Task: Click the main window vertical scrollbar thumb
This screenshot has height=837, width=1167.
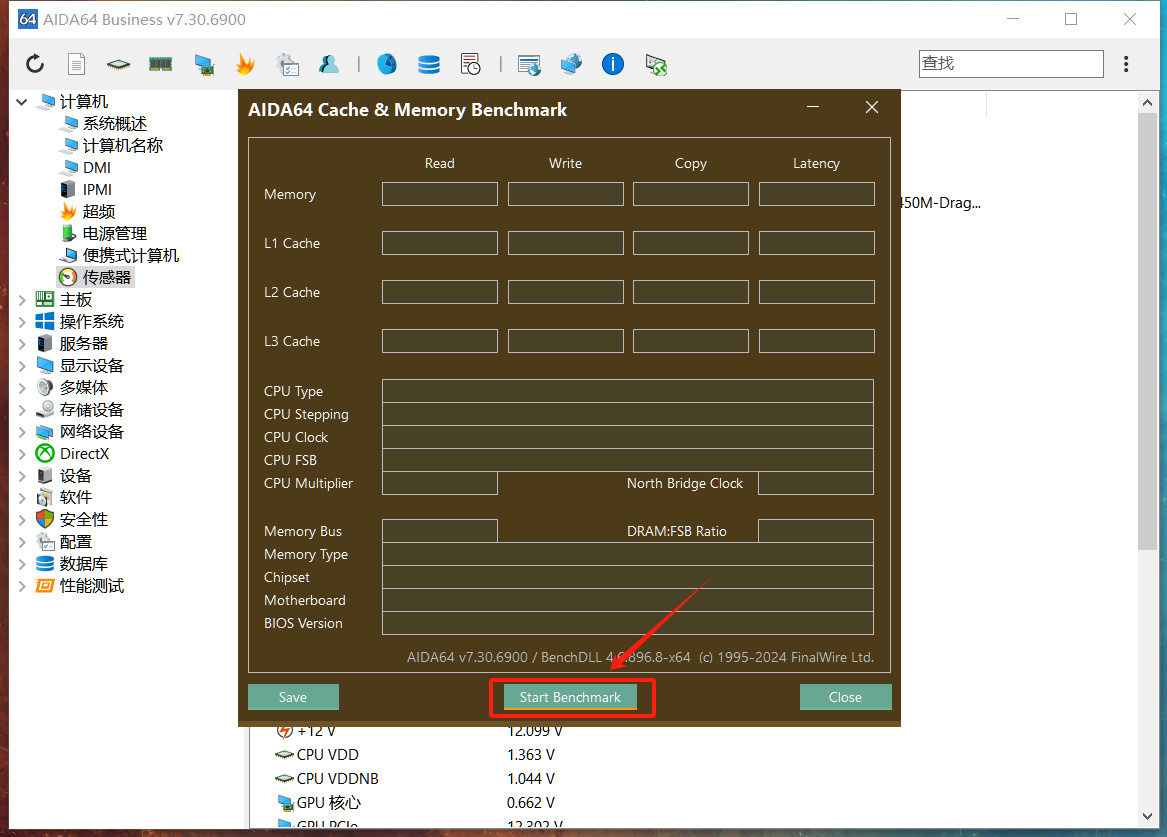Action: coord(1148,332)
